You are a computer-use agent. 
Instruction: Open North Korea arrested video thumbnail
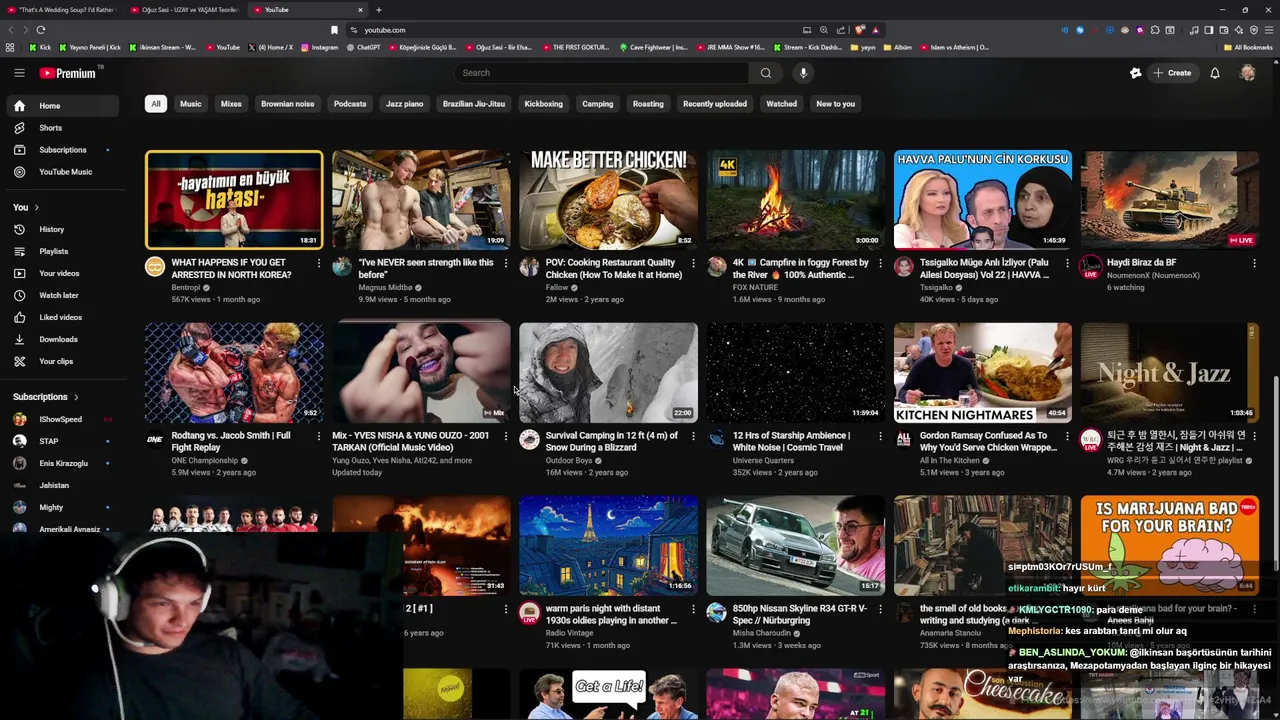tap(234, 199)
